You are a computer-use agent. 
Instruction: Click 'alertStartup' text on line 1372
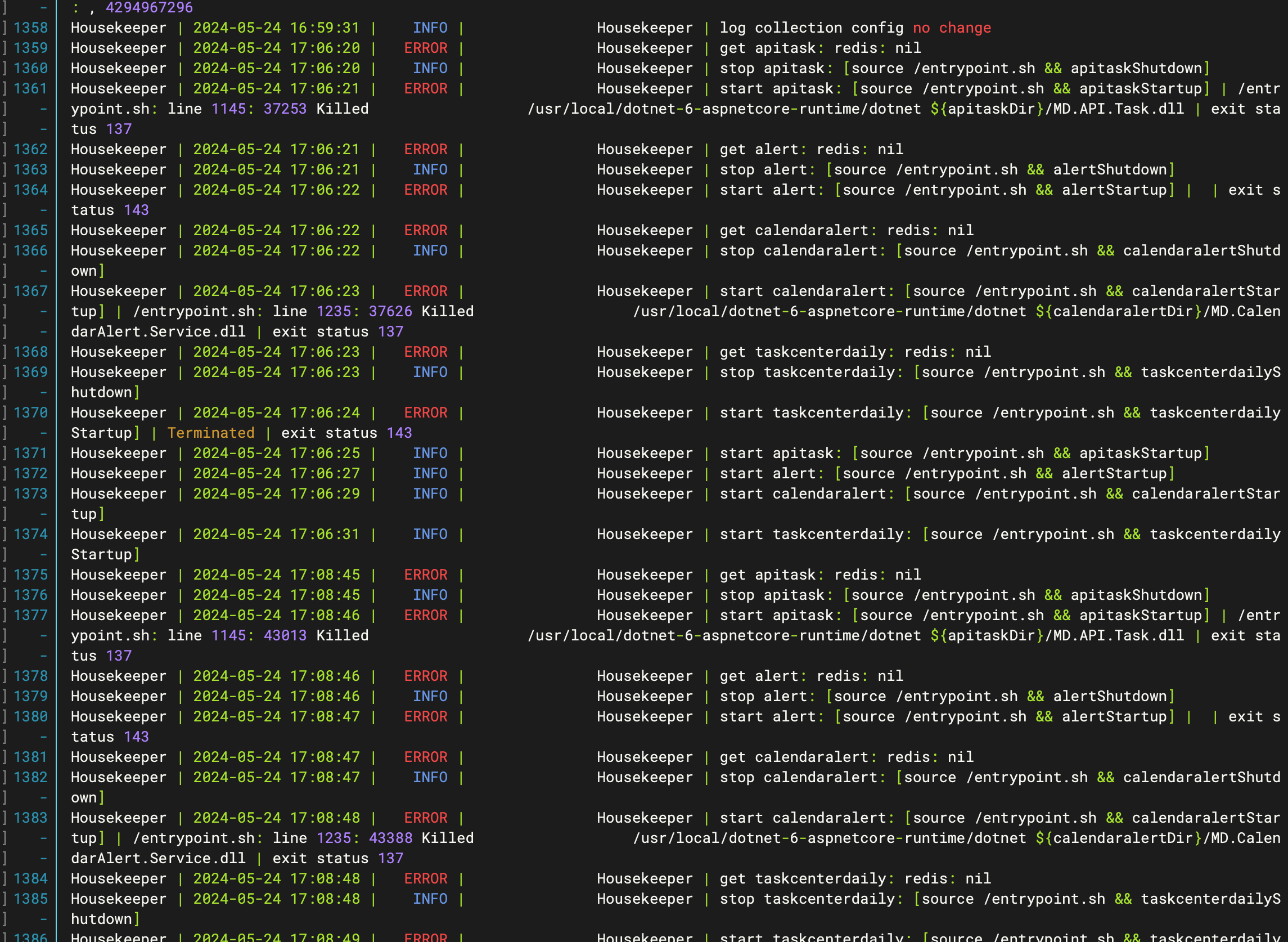click(x=1114, y=474)
